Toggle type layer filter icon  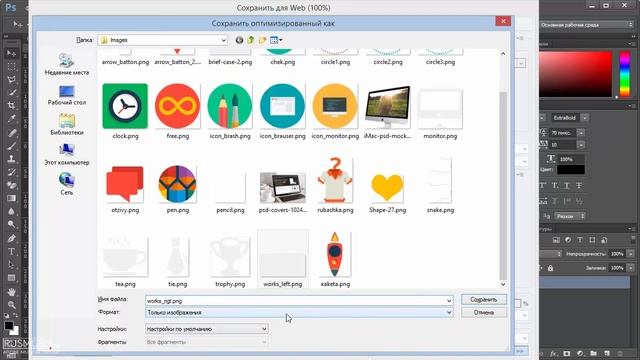(x=580, y=240)
